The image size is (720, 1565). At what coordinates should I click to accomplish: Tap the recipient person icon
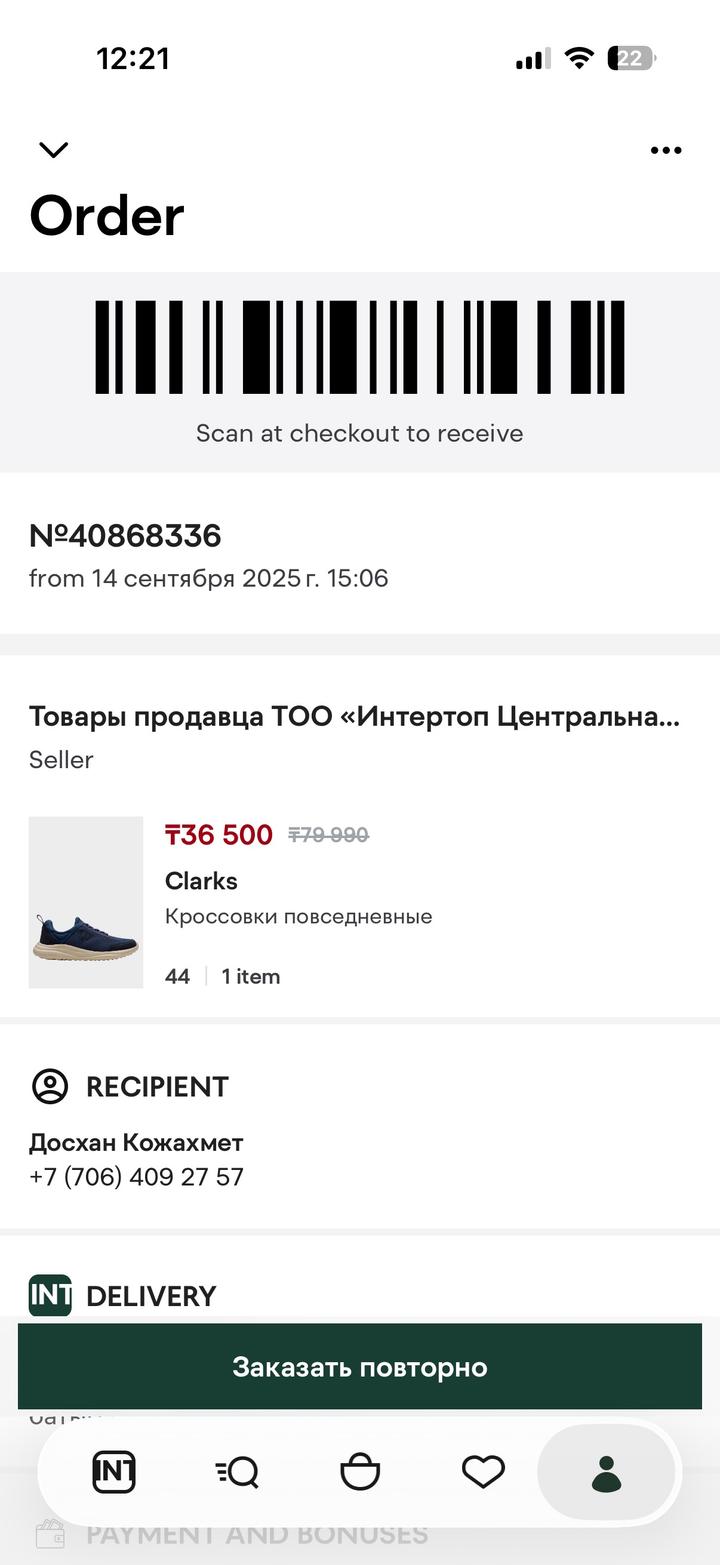(50, 1086)
